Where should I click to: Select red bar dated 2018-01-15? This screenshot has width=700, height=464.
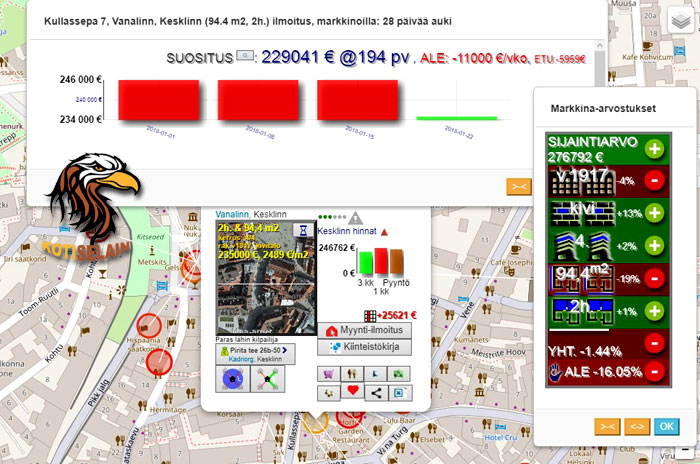pyautogui.click(x=358, y=100)
